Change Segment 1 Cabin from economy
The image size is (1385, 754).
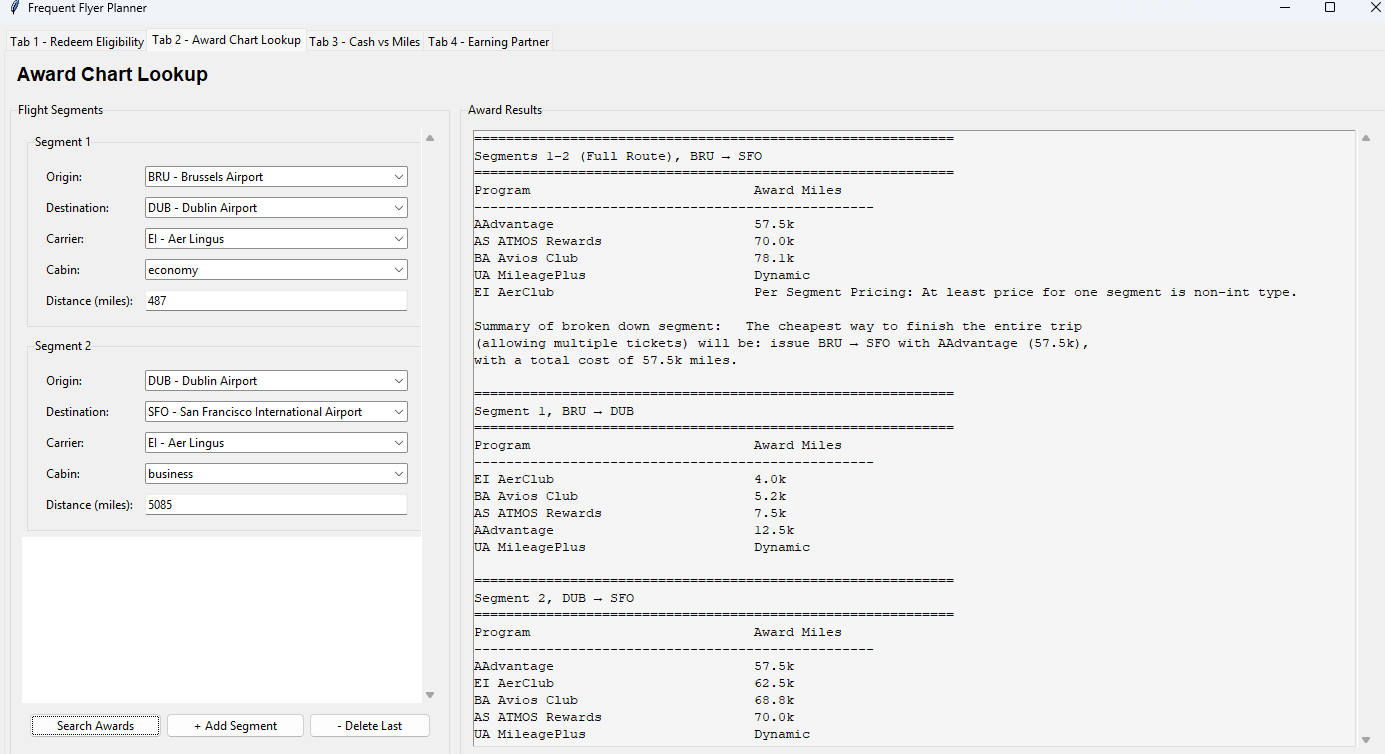pyautogui.click(x=276, y=270)
